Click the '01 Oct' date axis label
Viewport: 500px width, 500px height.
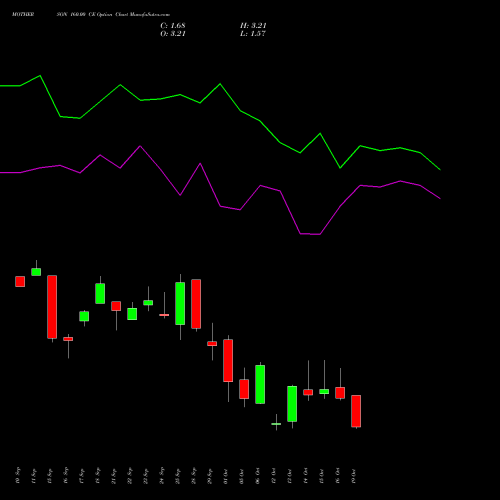pos(226,476)
